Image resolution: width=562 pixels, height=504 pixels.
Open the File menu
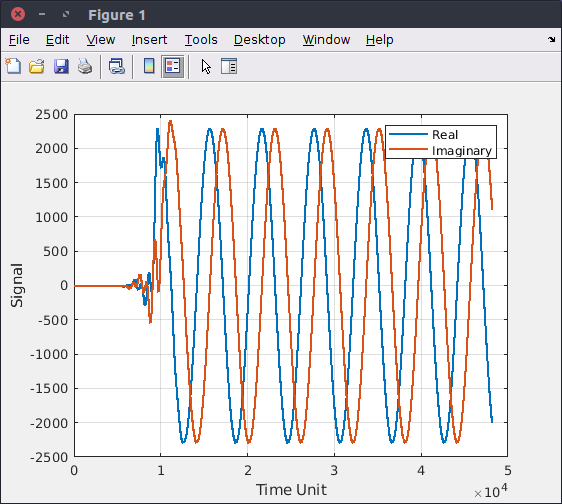[x=19, y=40]
